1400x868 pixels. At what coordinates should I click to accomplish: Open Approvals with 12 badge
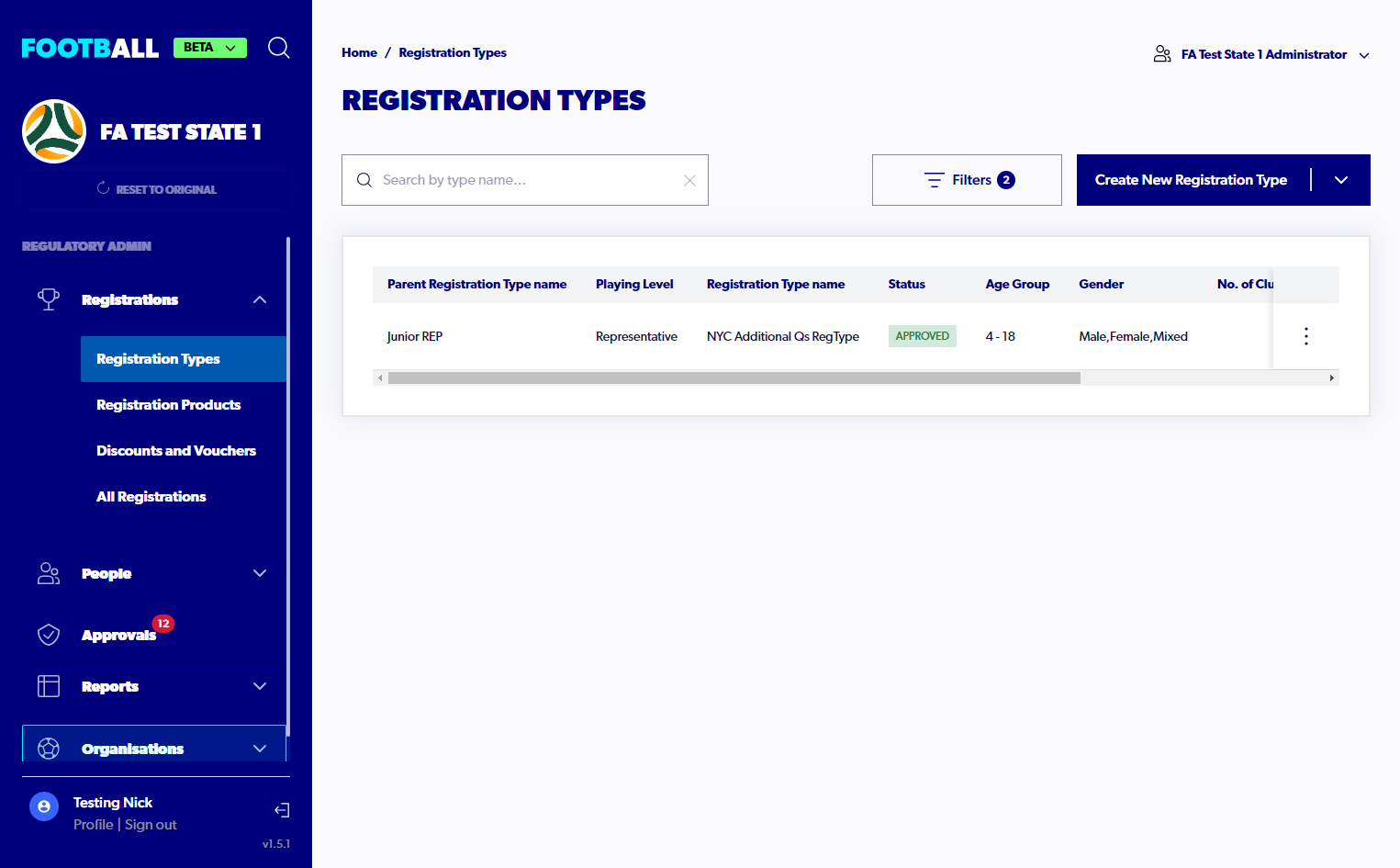pyautogui.click(x=118, y=635)
